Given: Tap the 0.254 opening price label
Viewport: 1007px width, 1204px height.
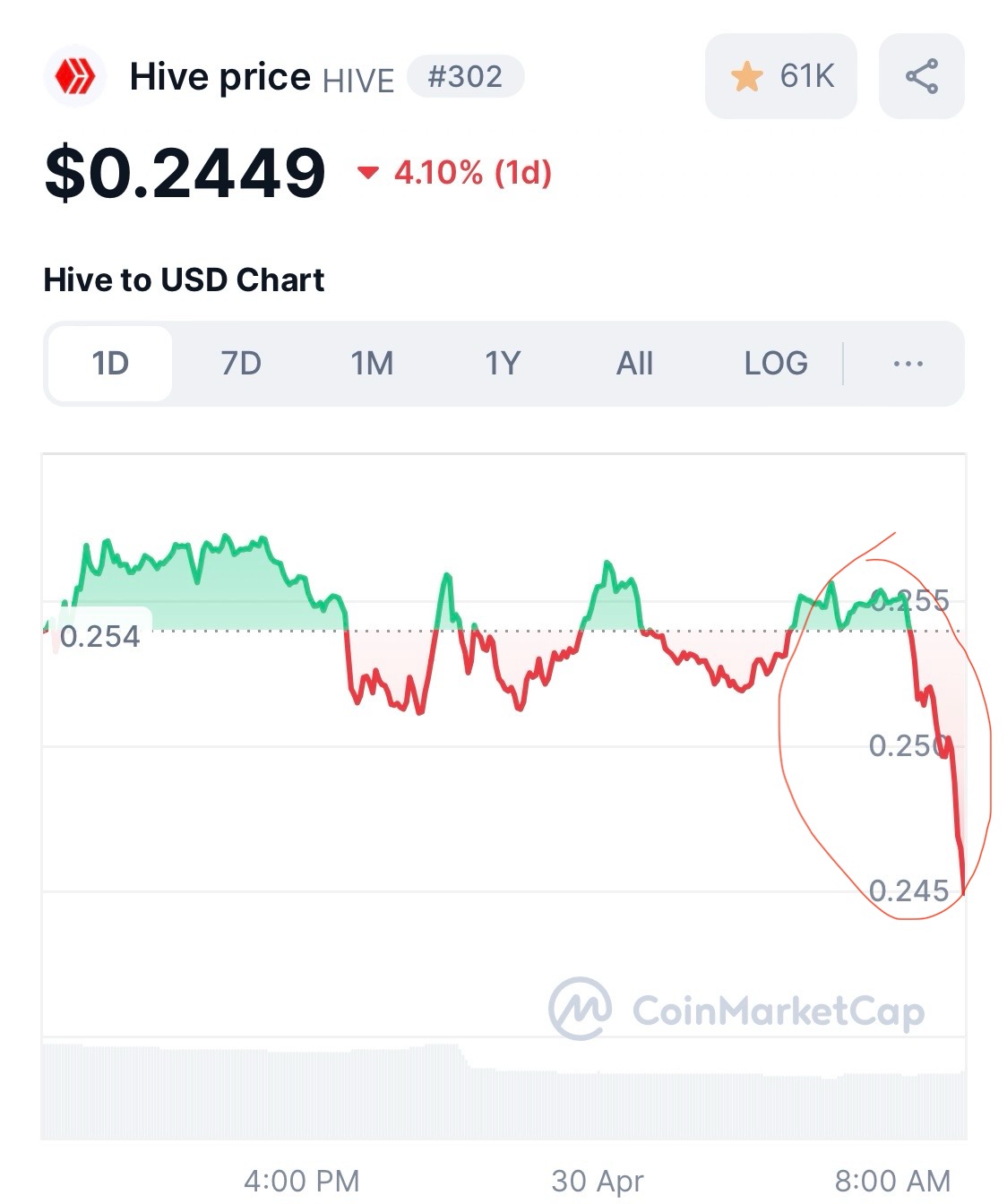Looking at the screenshot, I should click(99, 636).
